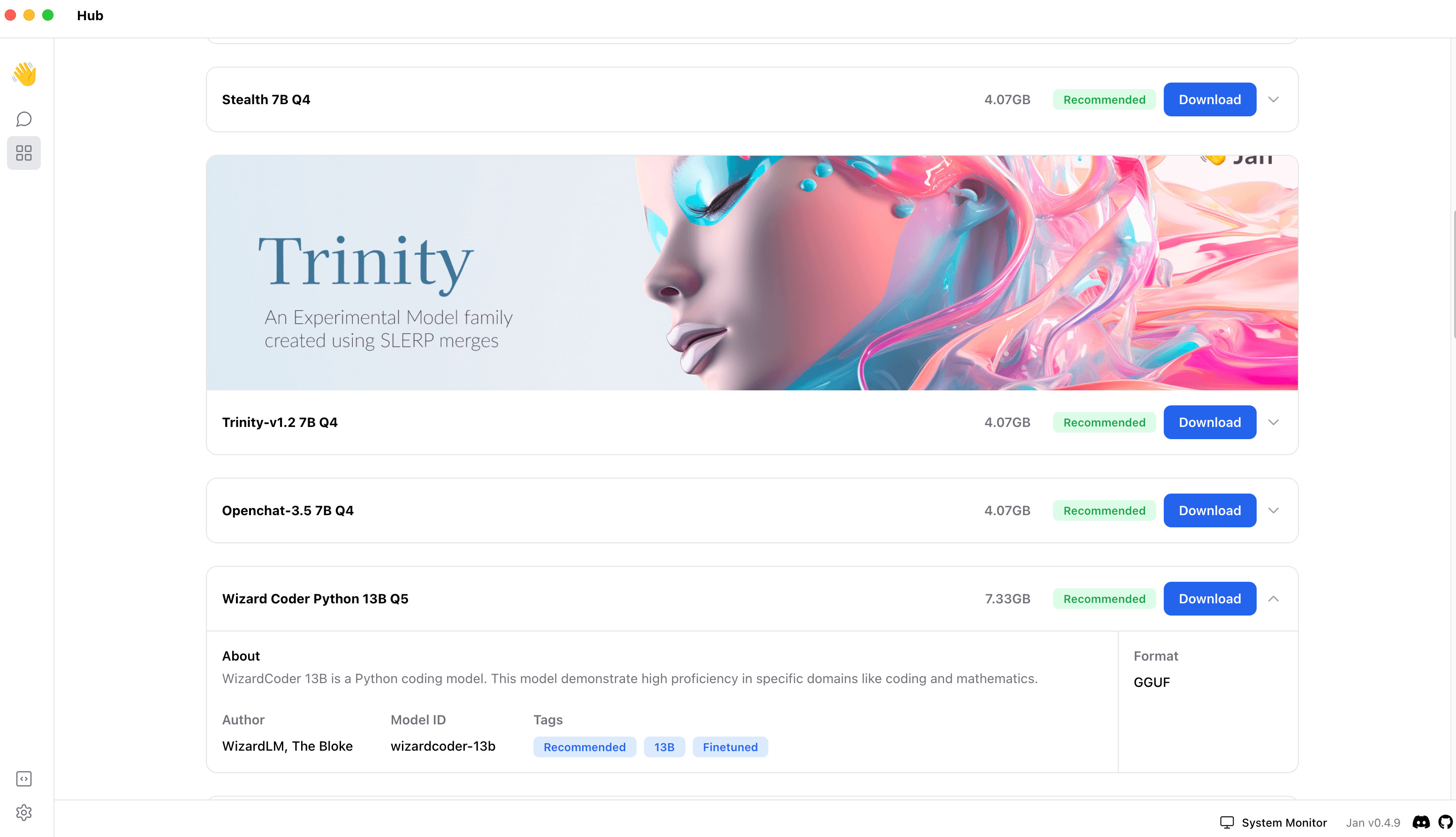The image size is (1456, 837).
Task: Click the 13B tag badge
Action: tap(664, 747)
